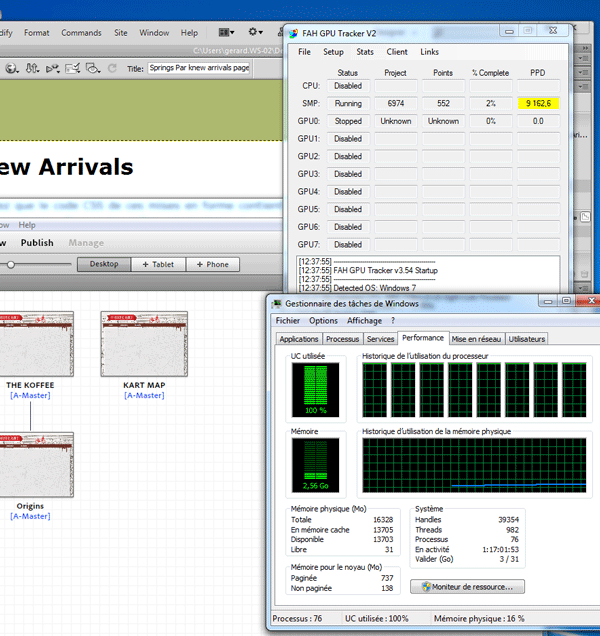Click the refresh design view icon
This screenshot has height=636, width=600.
click(x=112, y=69)
